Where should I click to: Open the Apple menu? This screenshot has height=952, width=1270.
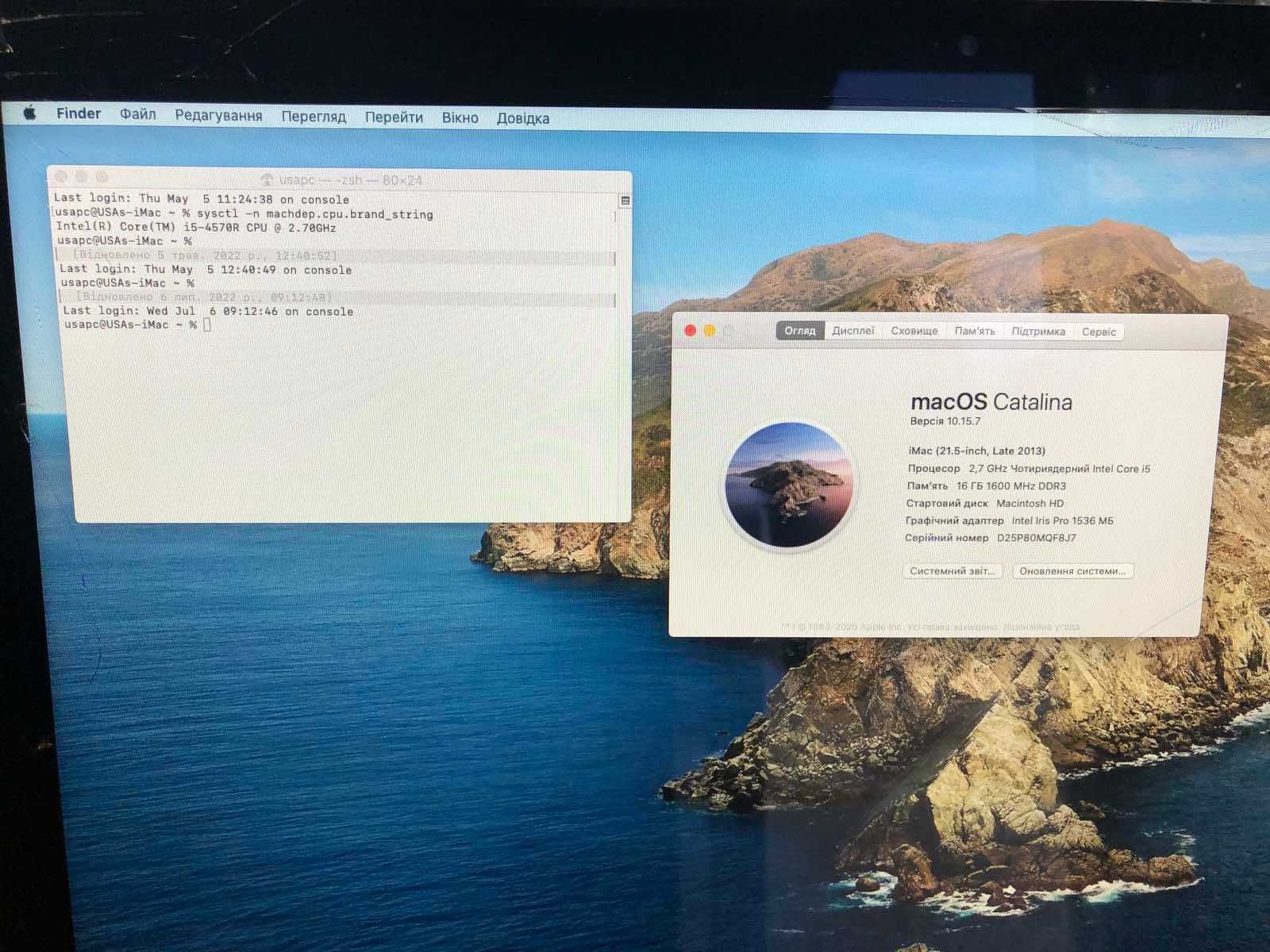[29, 113]
